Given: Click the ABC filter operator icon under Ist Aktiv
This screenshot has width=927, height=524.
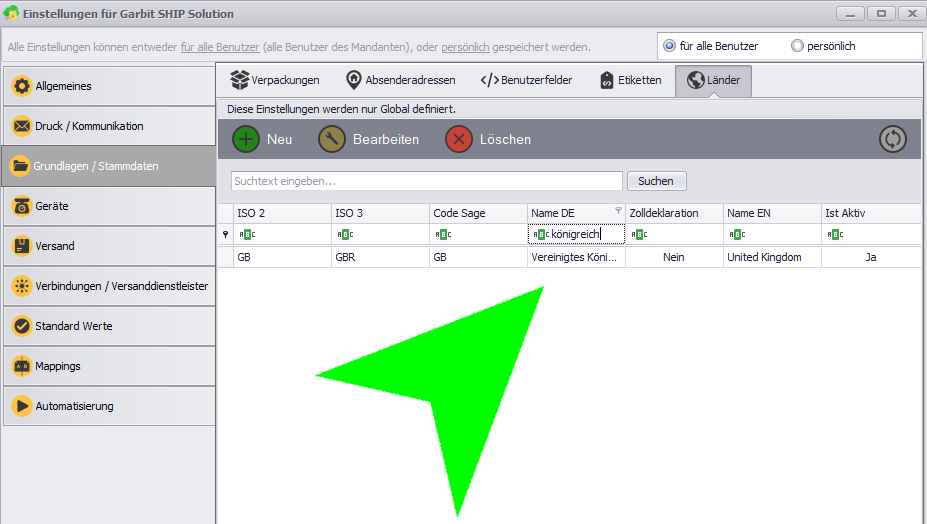Looking at the screenshot, I should click(835, 235).
